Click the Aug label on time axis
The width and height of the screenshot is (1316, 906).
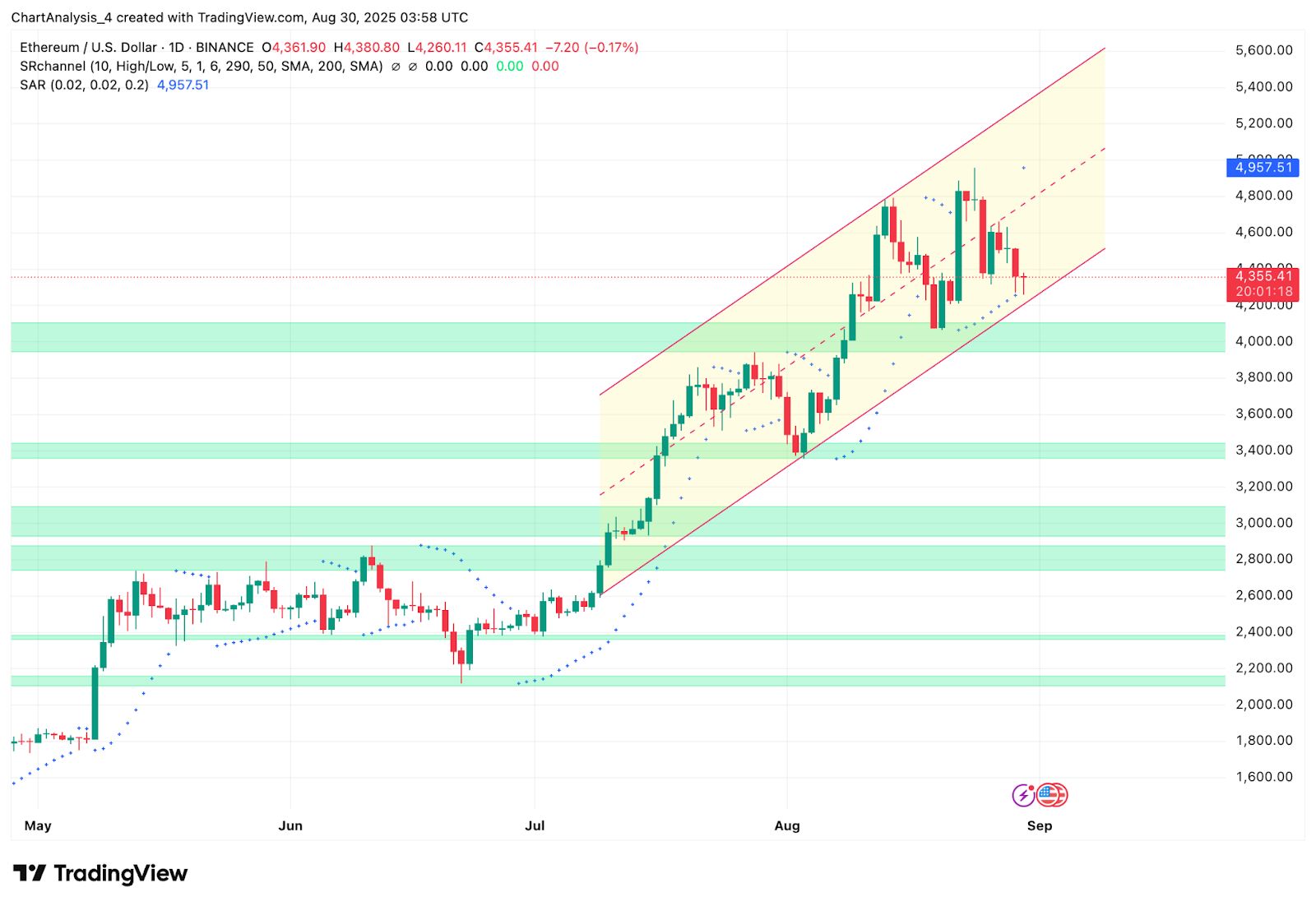(x=787, y=825)
